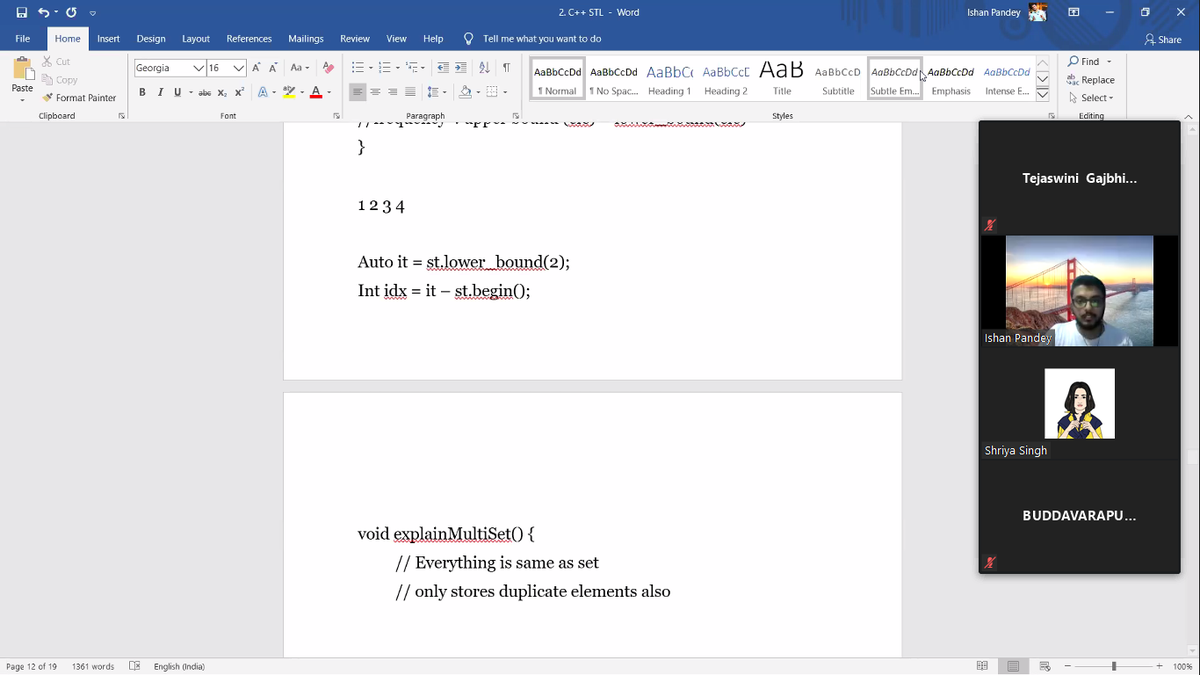This screenshot has height=675, width=1200.
Task: Toggle bold formatting
Action: 143,91
